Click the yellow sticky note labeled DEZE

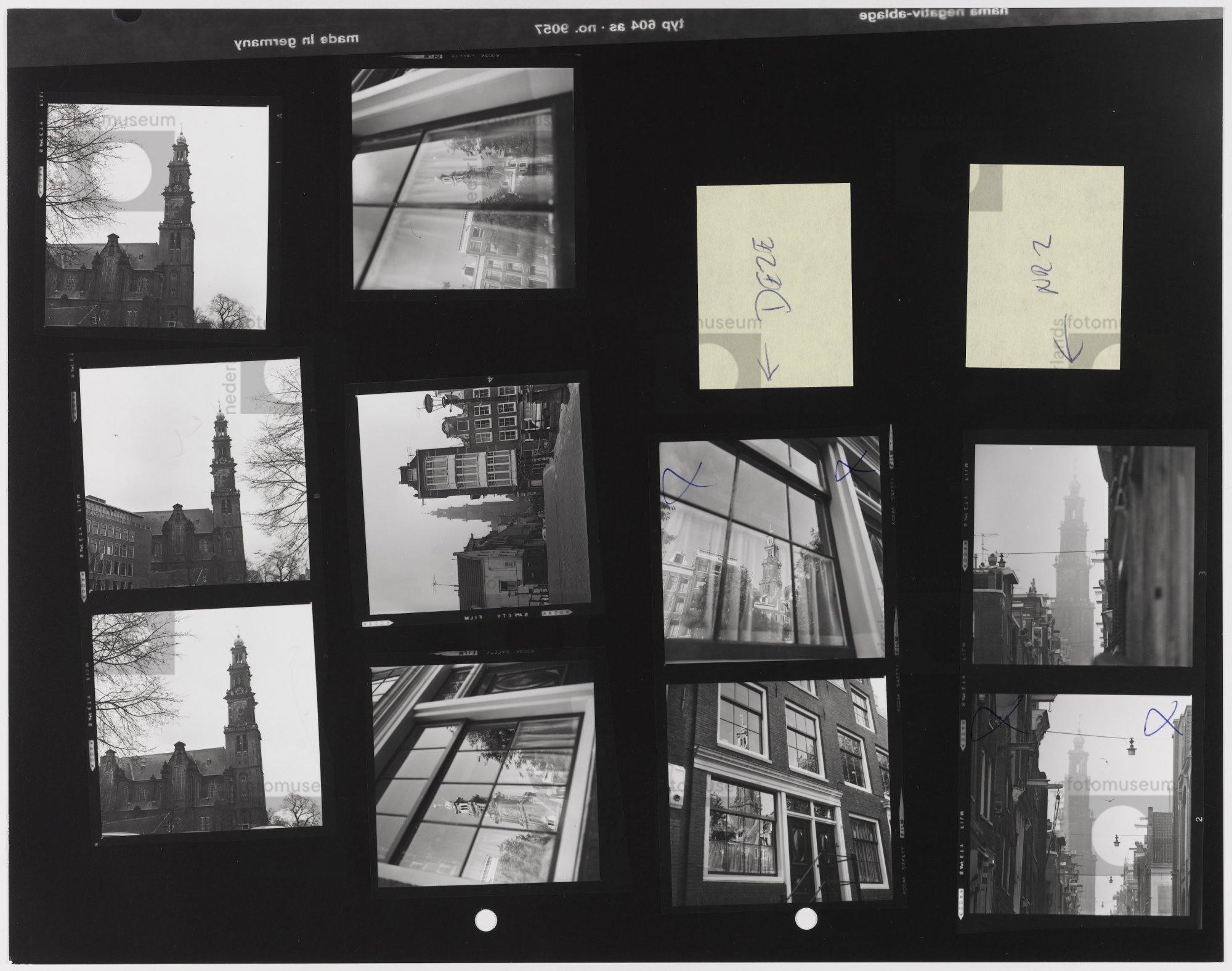[775, 286]
